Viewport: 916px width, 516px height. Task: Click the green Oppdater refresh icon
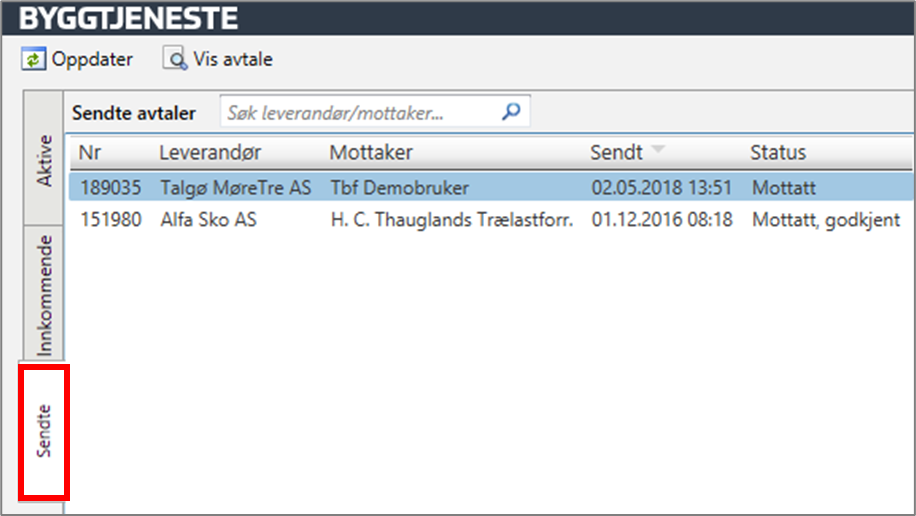pos(33,60)
